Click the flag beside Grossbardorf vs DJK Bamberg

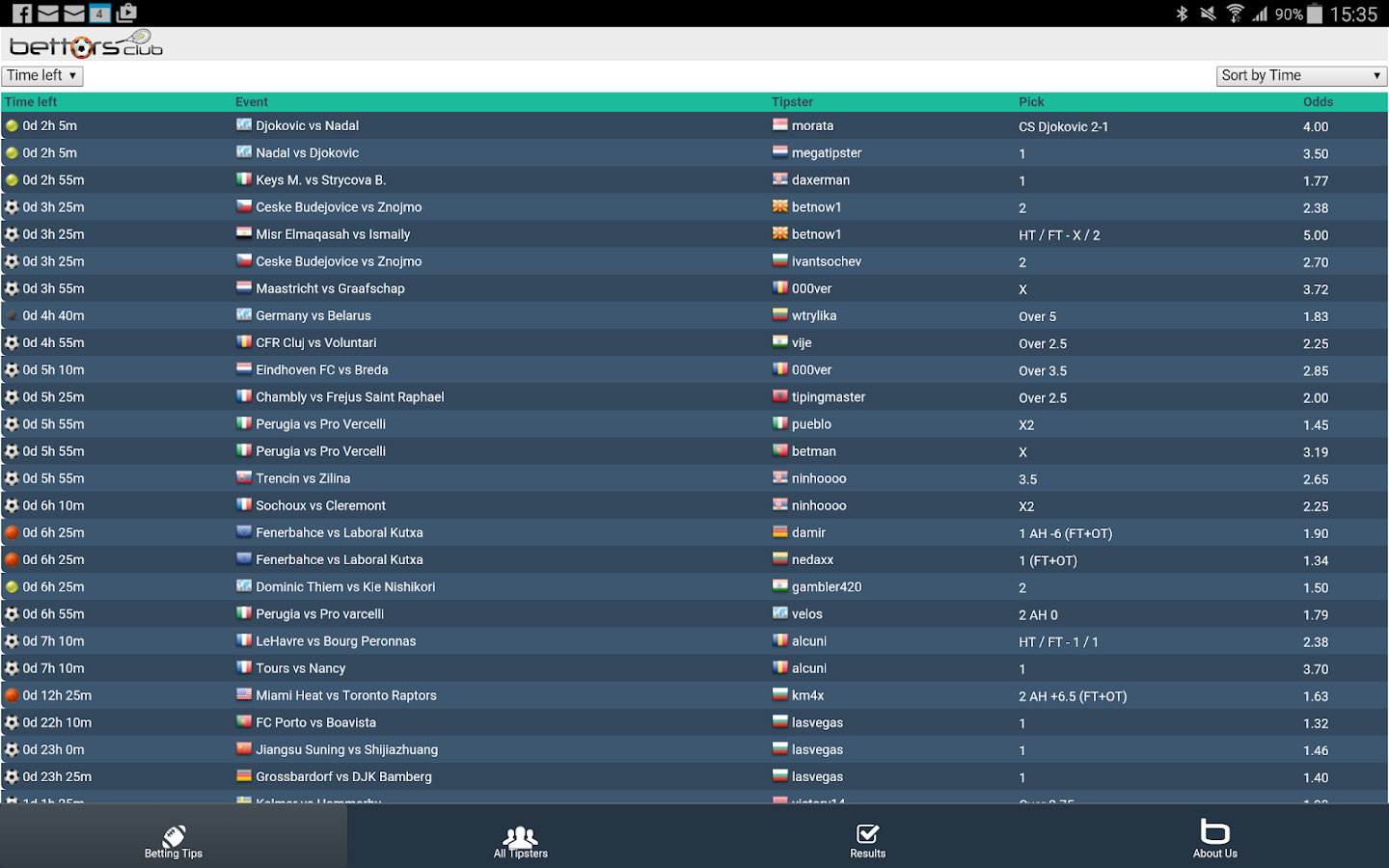(x=244, y=775)
